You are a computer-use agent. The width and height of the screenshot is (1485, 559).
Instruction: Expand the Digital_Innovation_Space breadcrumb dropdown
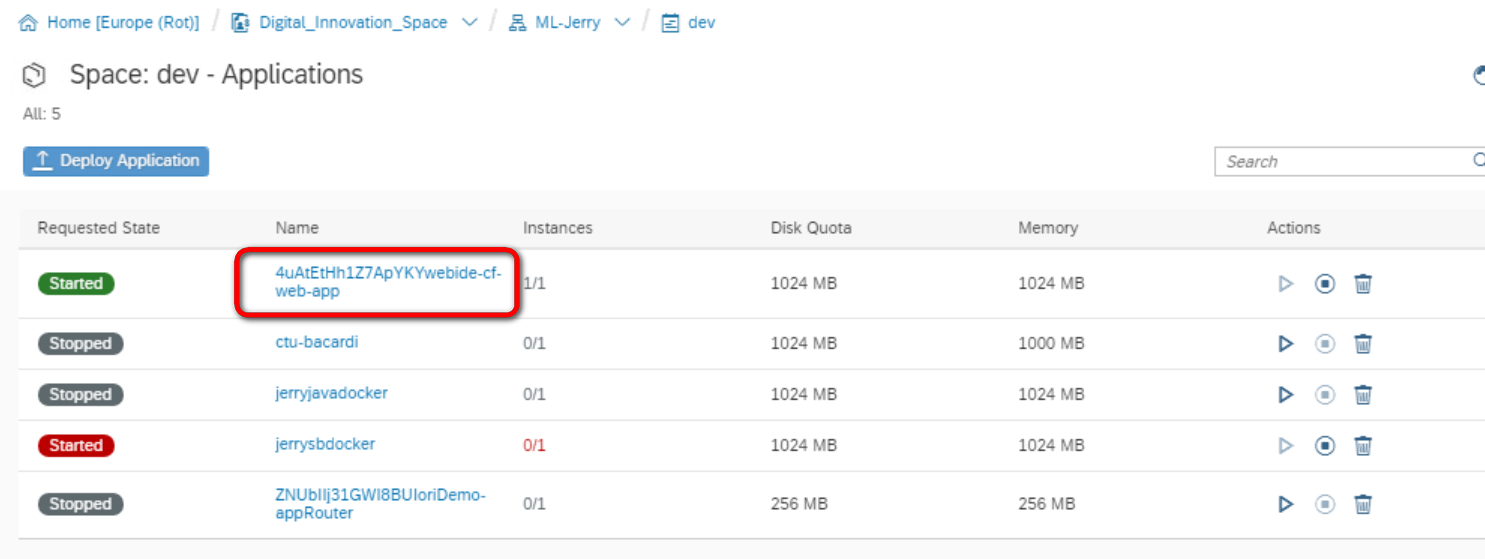469,23
